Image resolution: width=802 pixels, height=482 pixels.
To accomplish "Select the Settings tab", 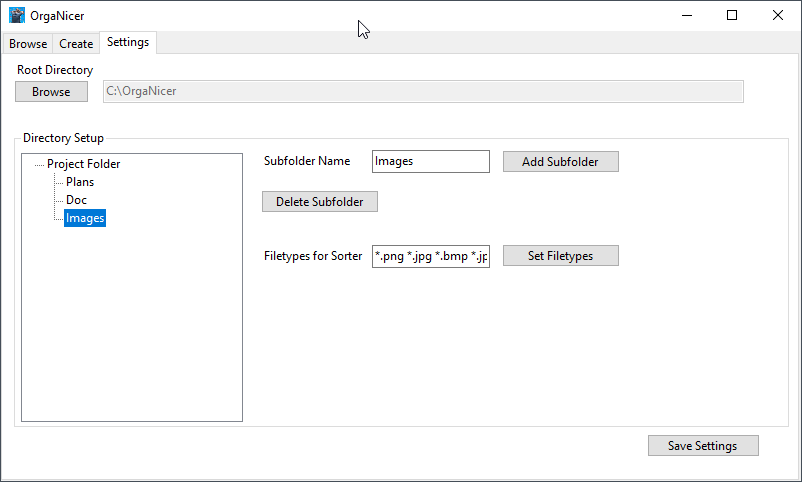I will [x=128, y=42].
